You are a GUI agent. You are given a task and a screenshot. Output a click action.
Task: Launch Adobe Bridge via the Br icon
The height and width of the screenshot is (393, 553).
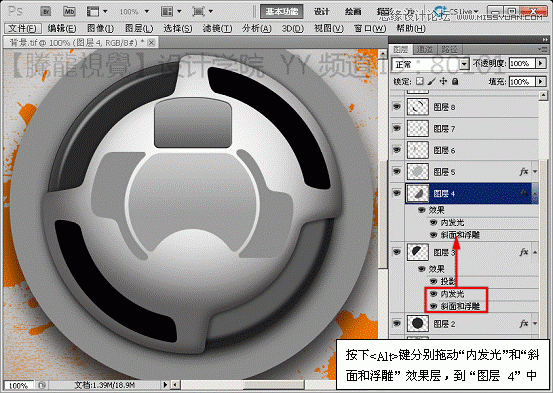46,11
